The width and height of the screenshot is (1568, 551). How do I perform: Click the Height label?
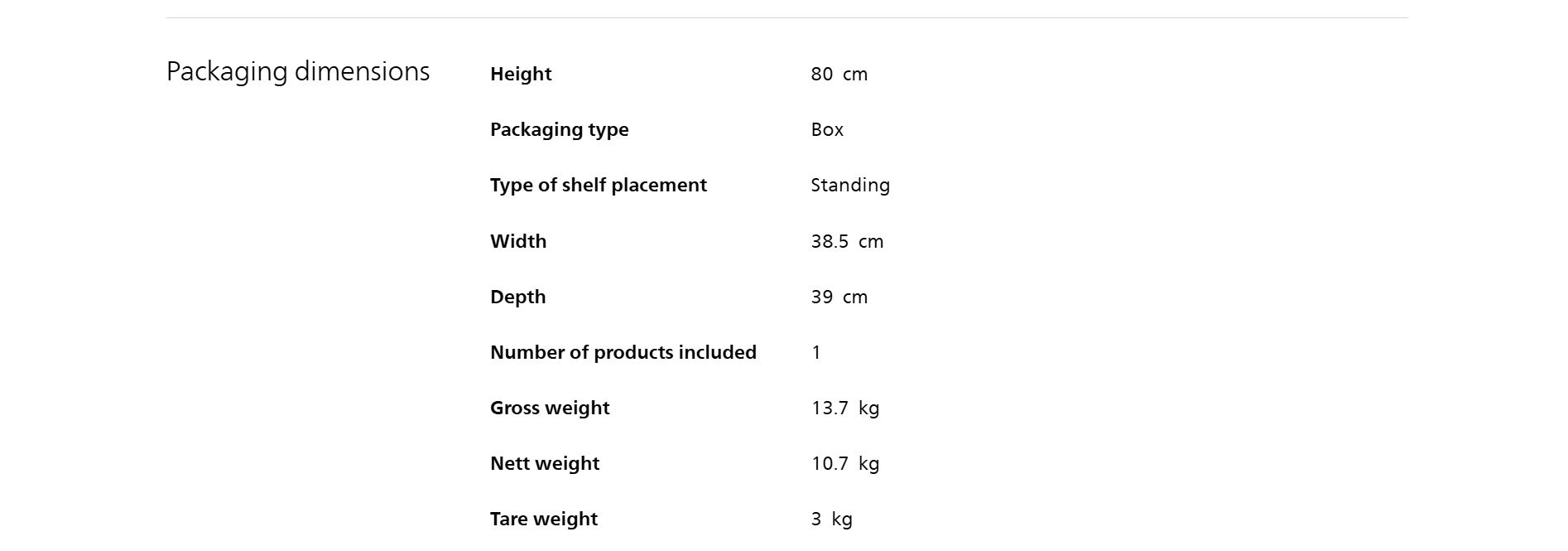pos(521,74)
